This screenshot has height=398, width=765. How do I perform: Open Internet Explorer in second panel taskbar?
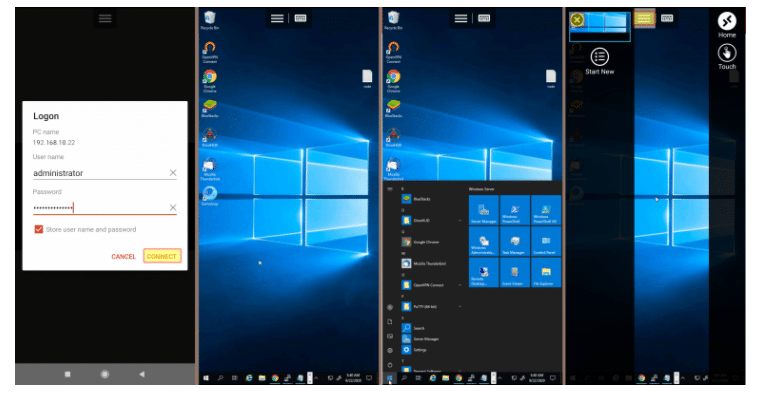click(x=249, y=378)
